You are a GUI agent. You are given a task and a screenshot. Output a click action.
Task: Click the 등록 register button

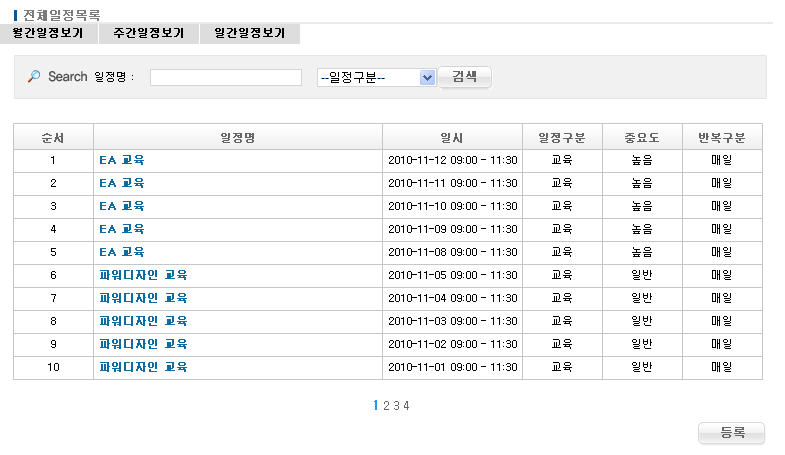[x=731, y=433]
